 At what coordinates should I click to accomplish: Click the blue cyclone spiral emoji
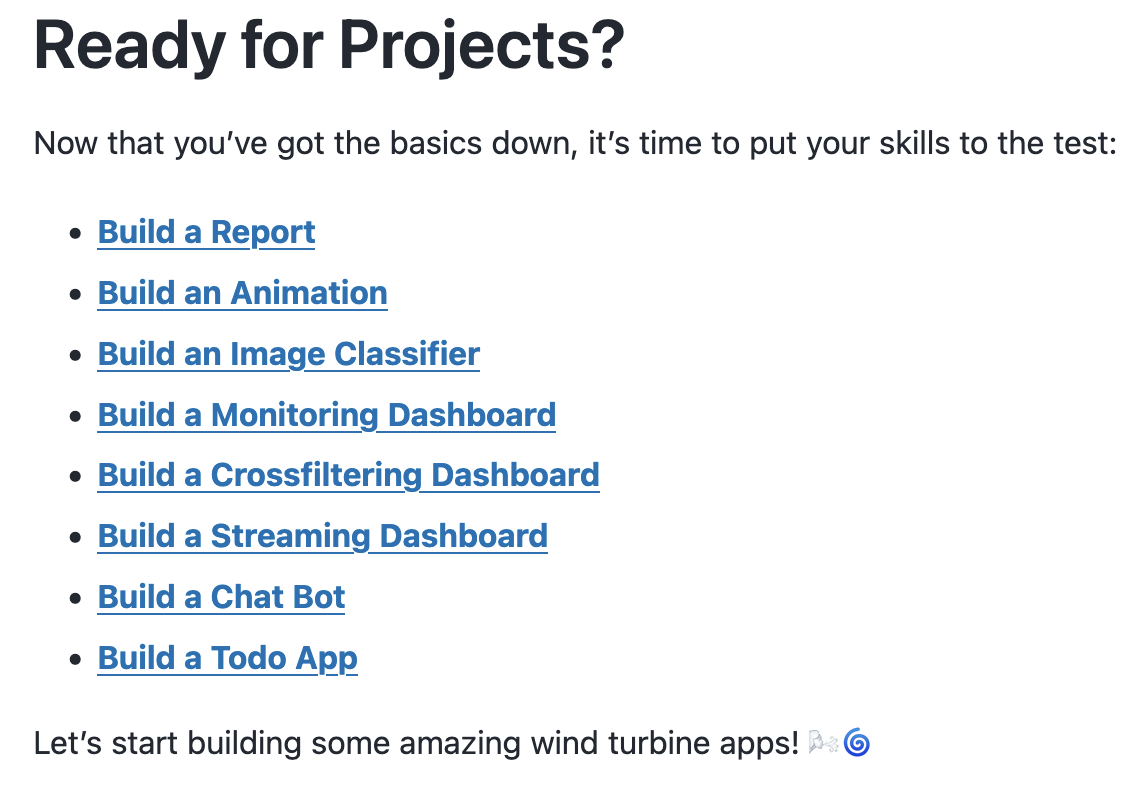point(857,743)
